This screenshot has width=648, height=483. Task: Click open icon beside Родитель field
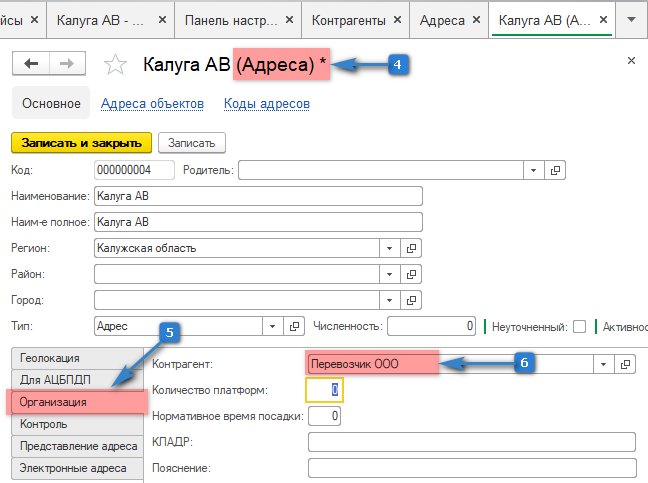pyautogui.click(x=556, y=170)
